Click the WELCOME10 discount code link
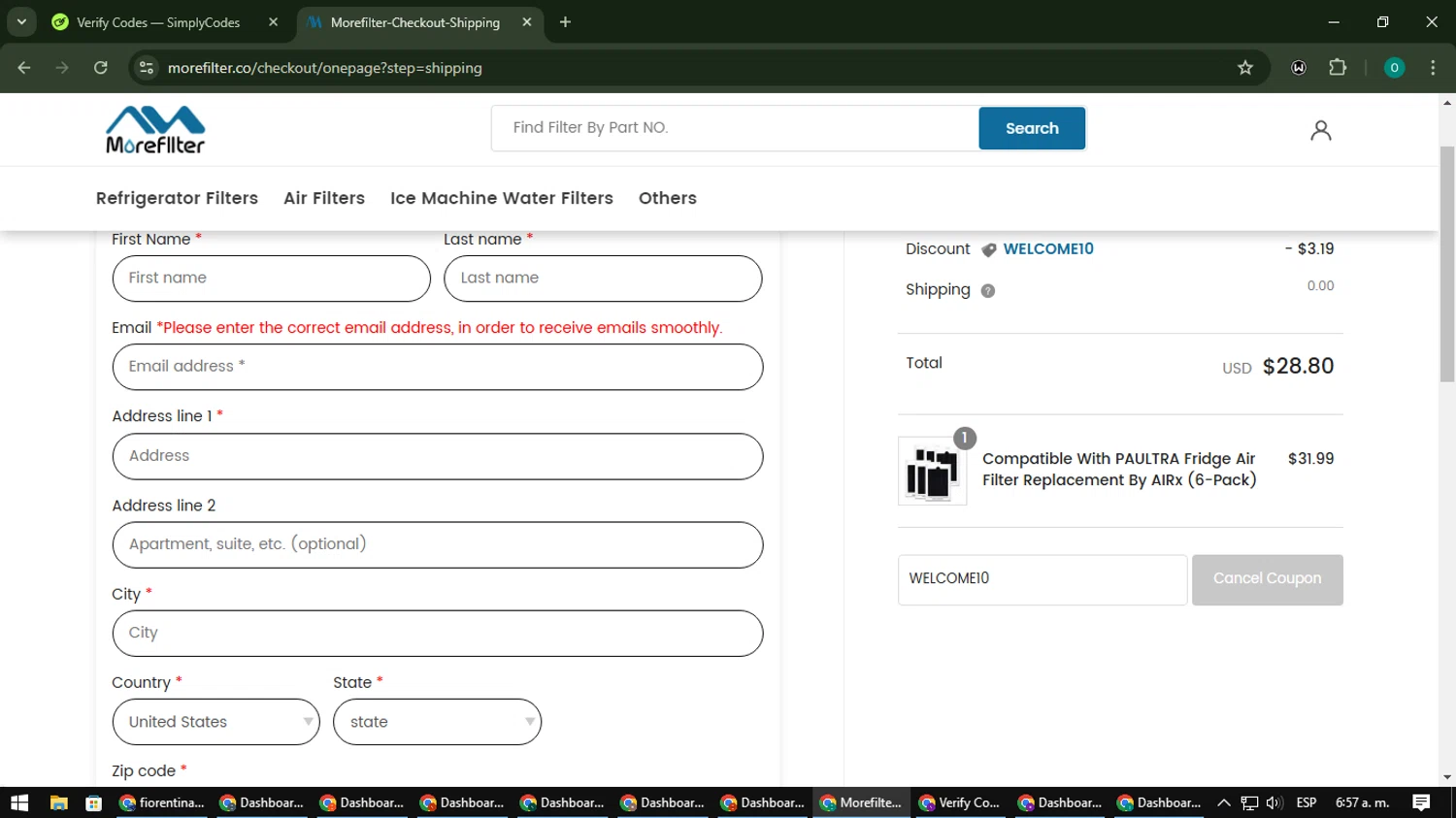Image resolution: width=1456 pixels, height=818 pixels. (x=1048, y=249)
